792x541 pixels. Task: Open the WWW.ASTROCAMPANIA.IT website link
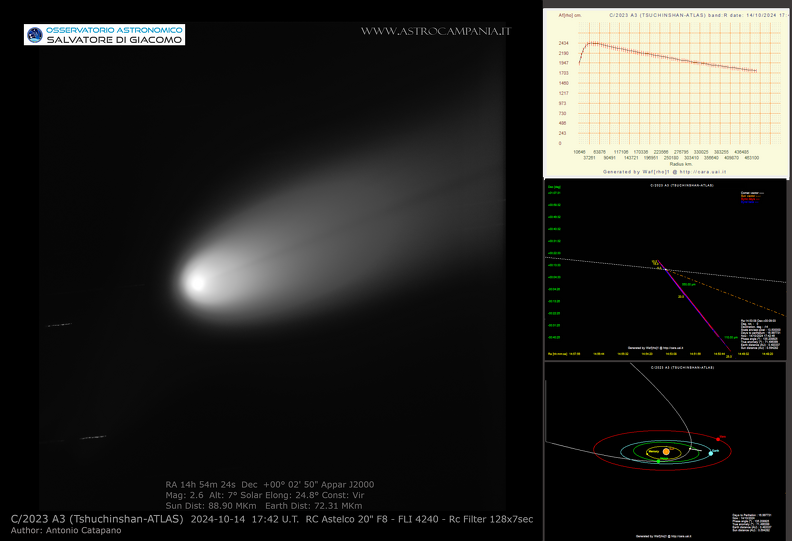click(x=435, y=31)
